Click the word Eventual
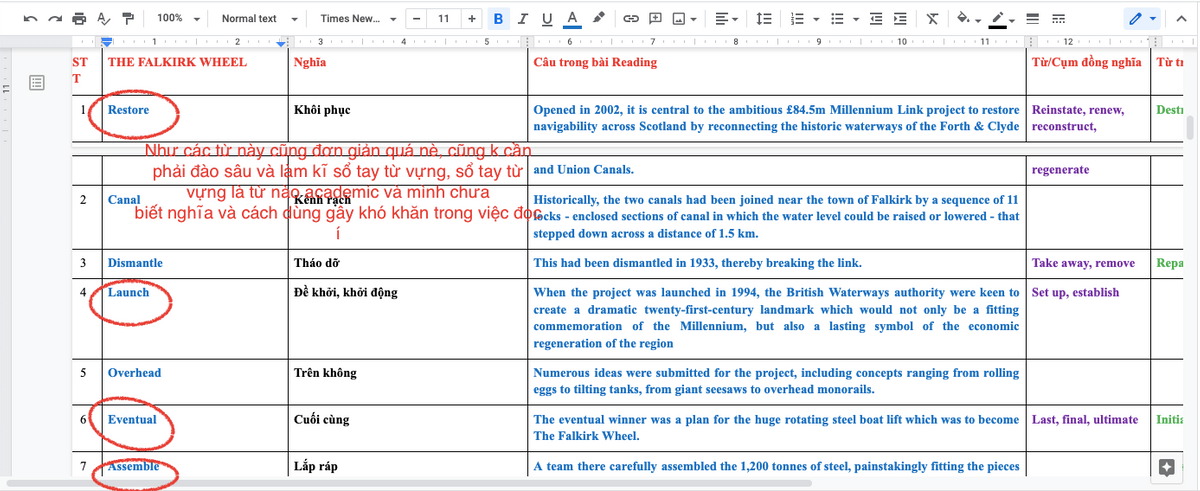The width and height of the screenshot is (1200, 491). click(132, 419)
